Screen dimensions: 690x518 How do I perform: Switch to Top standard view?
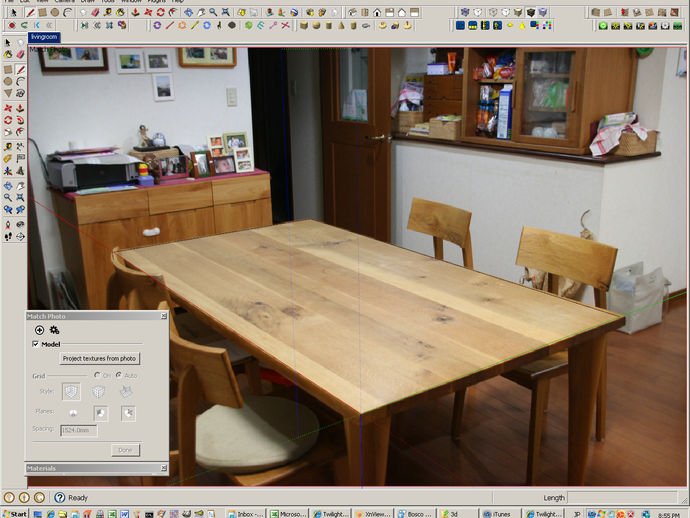pos(365,12)
